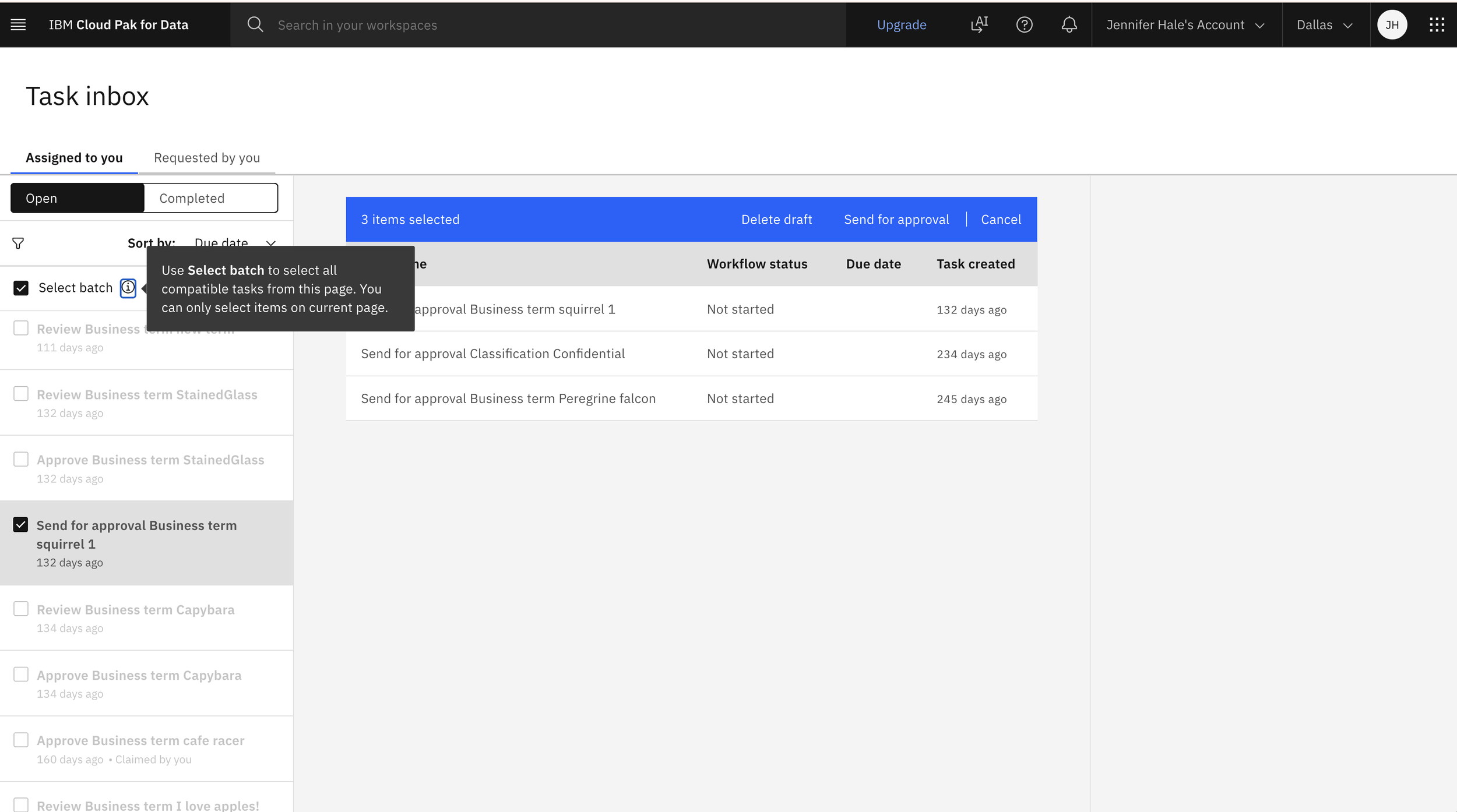Open the notifications bell

pyautogui.click(x=1069, y=24)
